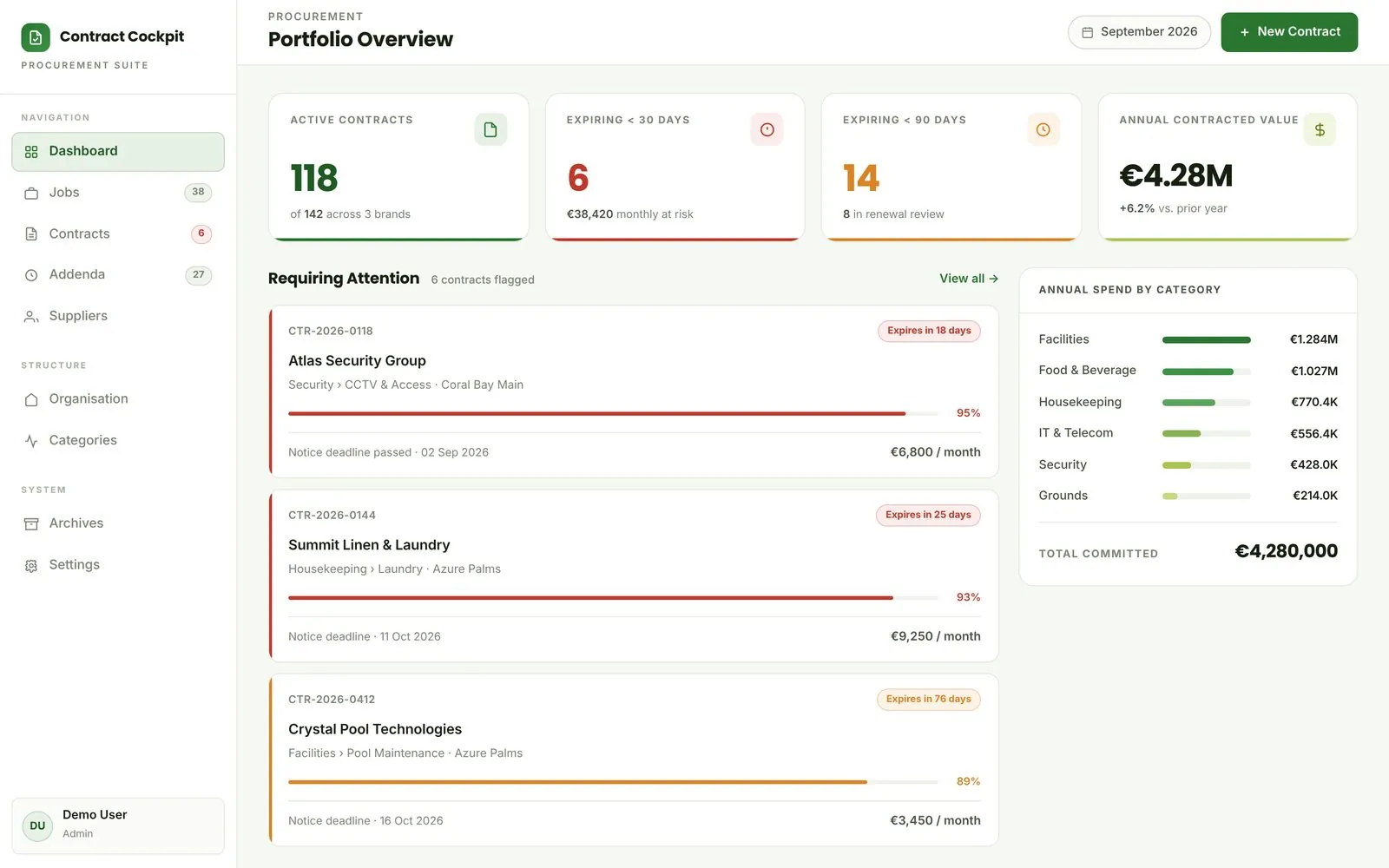
Task: Select contract ID CTR-2026-0412
Action: click(x=332, y=700)
